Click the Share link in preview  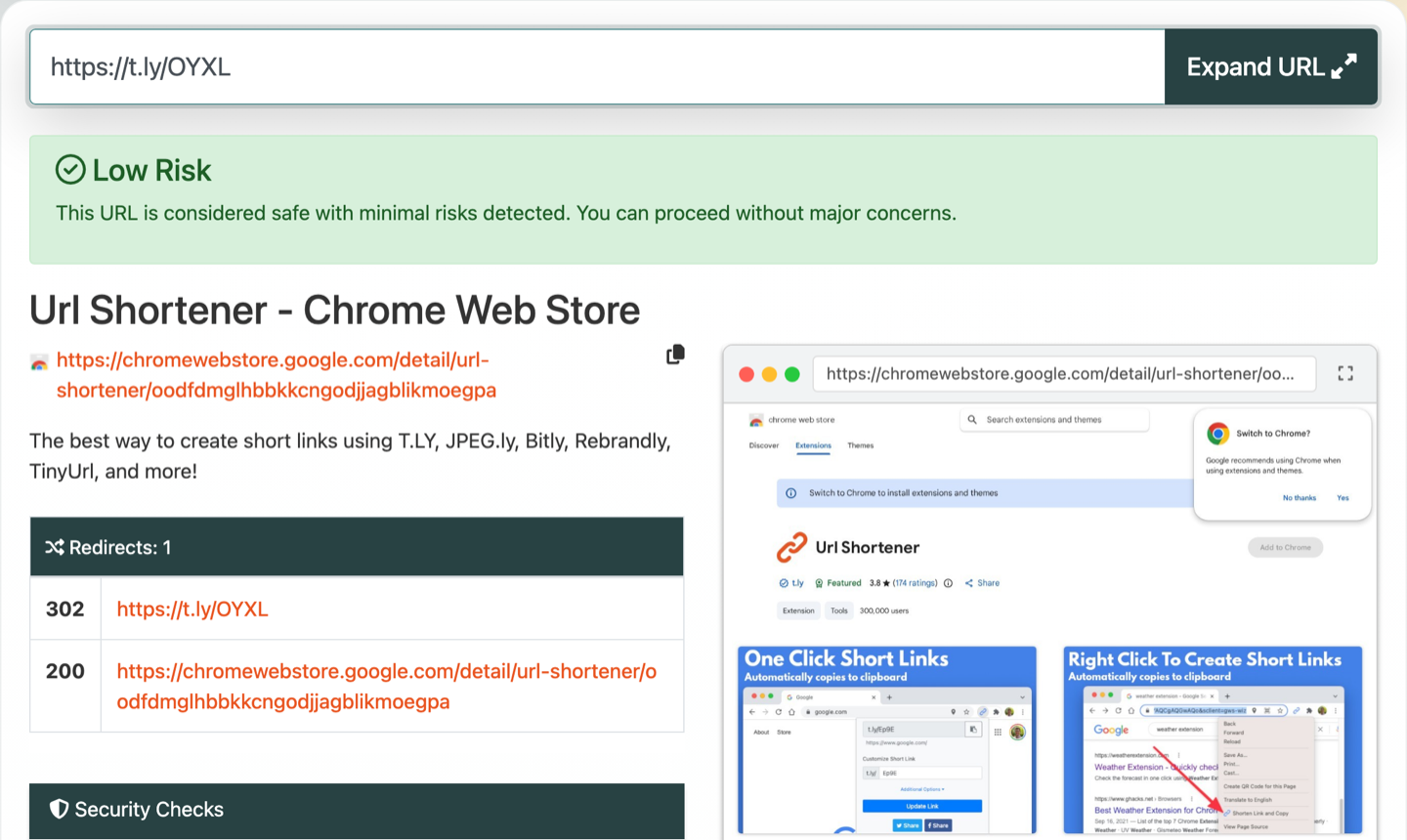pos(982,583)
